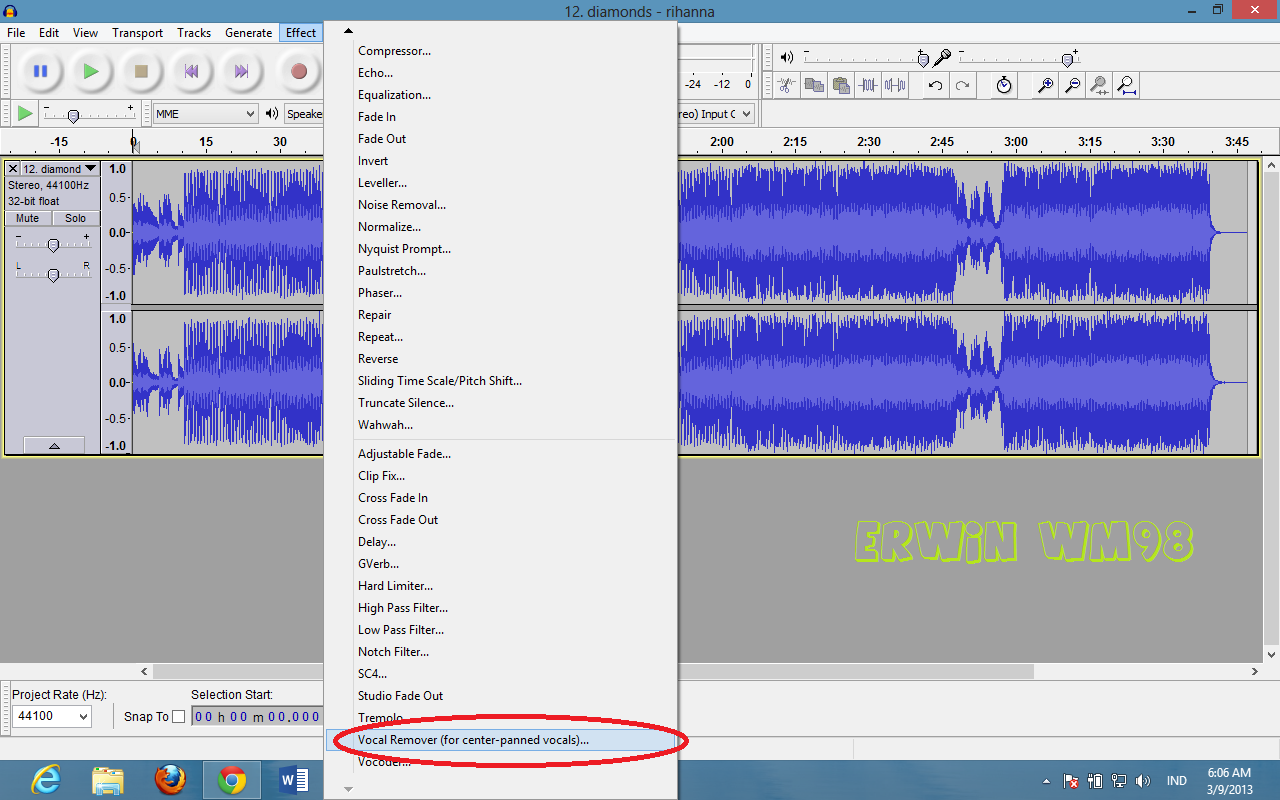Solo the 12. diamond track

(76, 218)
